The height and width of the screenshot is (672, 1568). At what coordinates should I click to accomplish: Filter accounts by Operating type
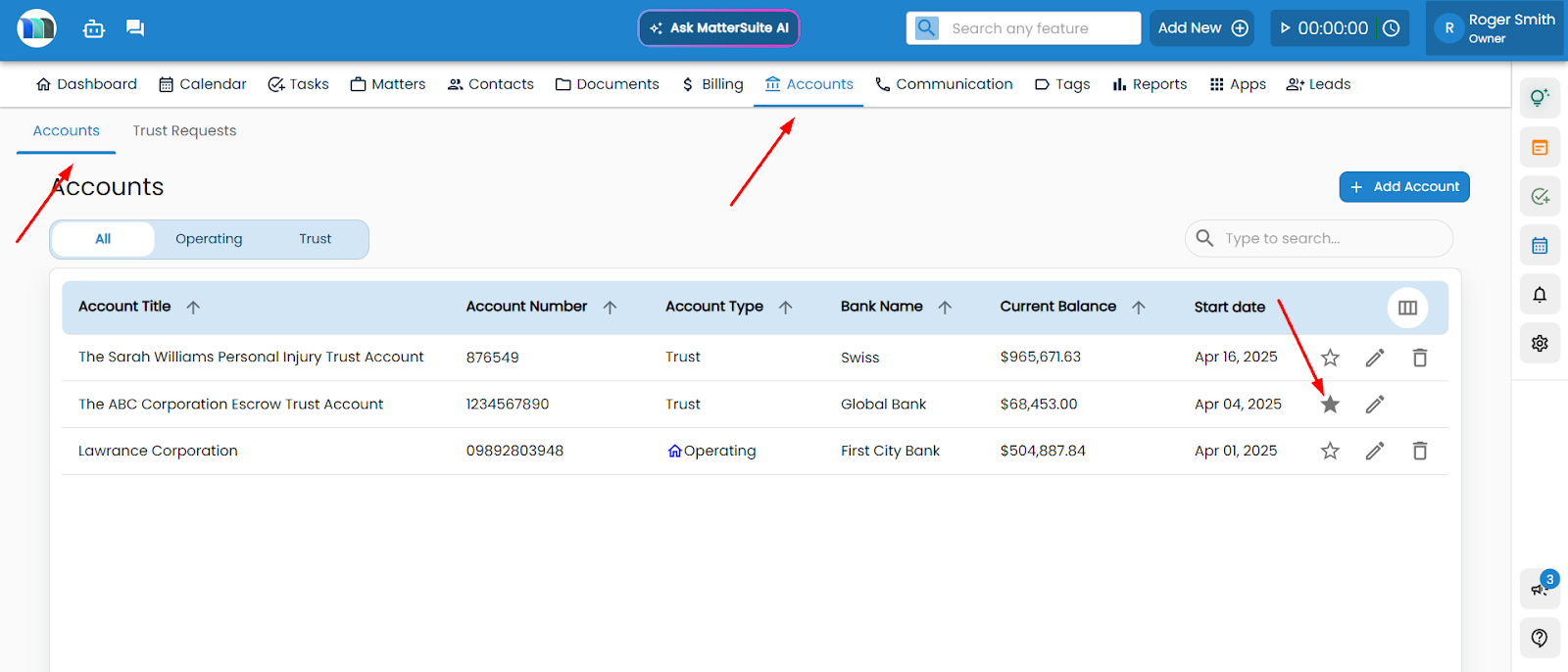209,239
